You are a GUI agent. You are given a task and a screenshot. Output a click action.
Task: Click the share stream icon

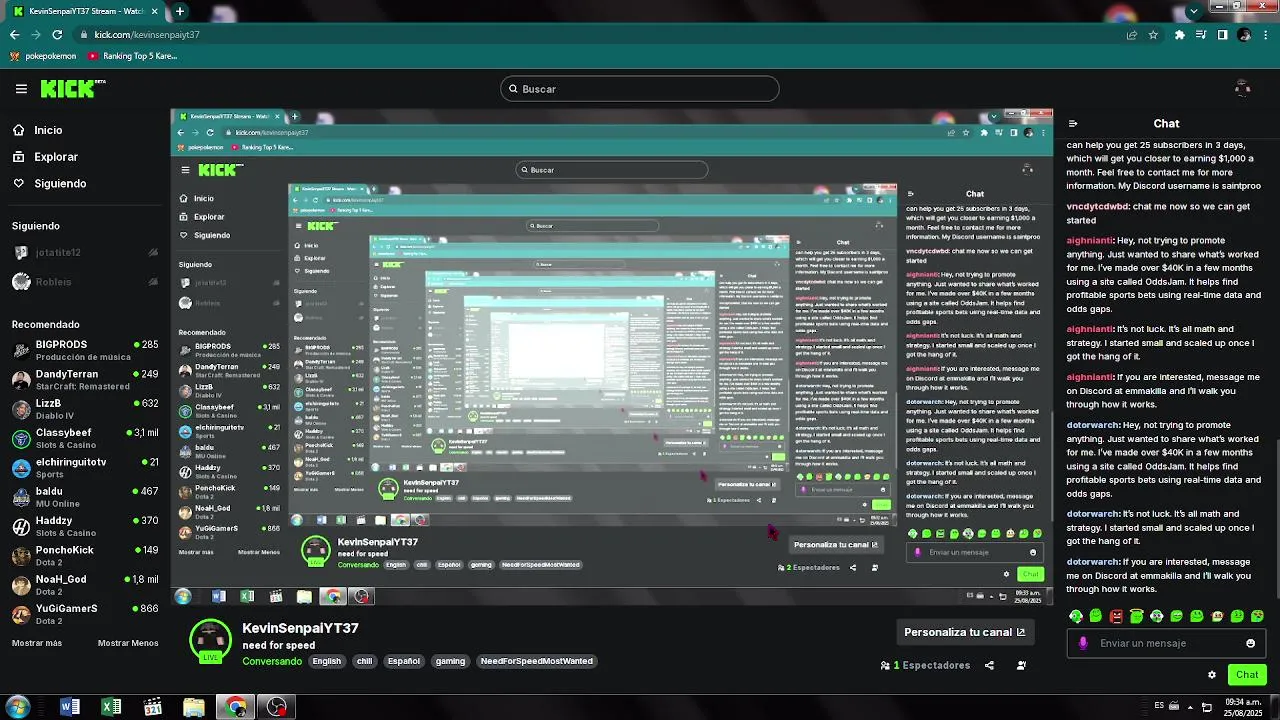tap(989, 665)
